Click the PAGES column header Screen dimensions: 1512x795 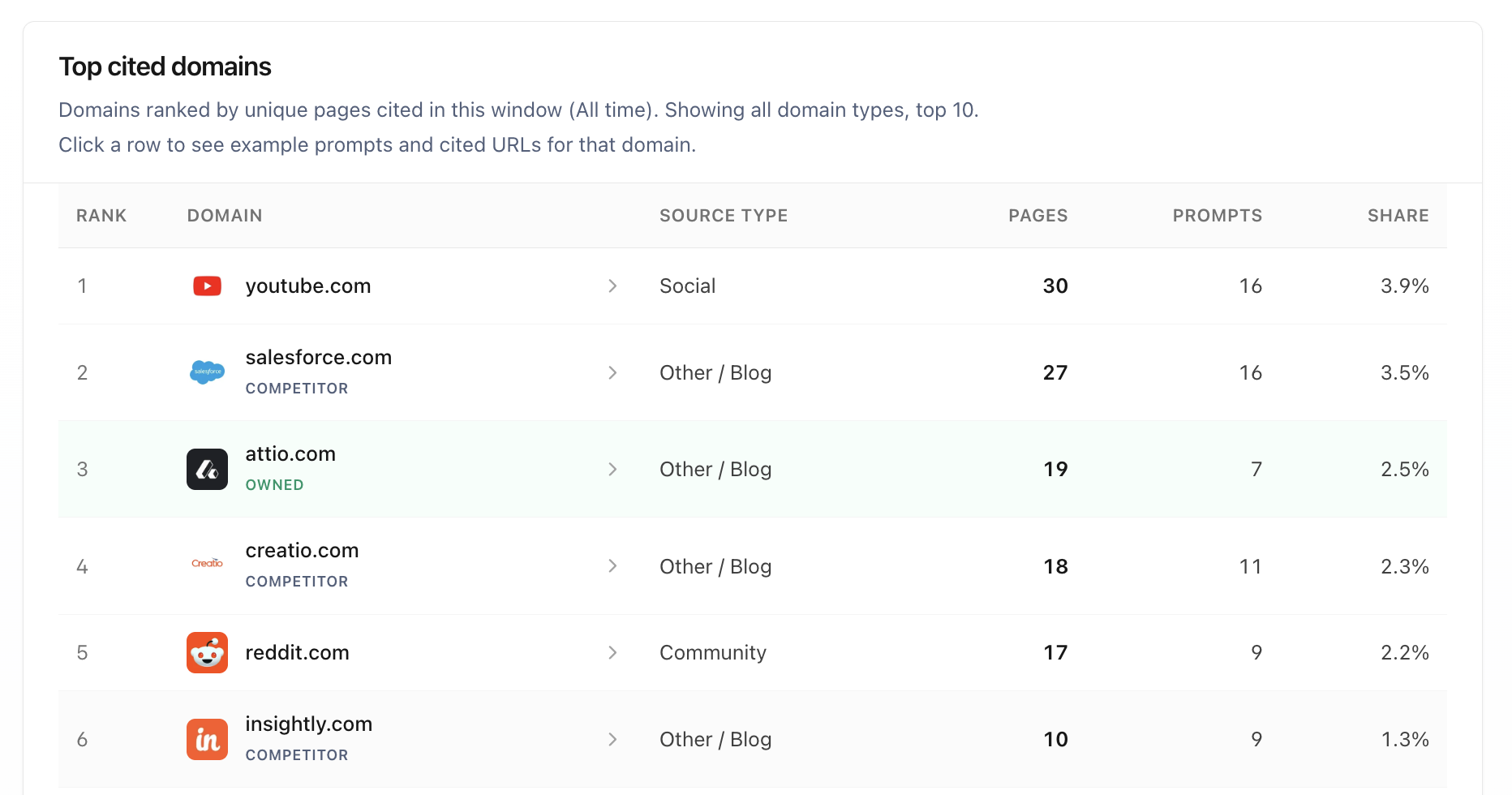(1037, 216)
